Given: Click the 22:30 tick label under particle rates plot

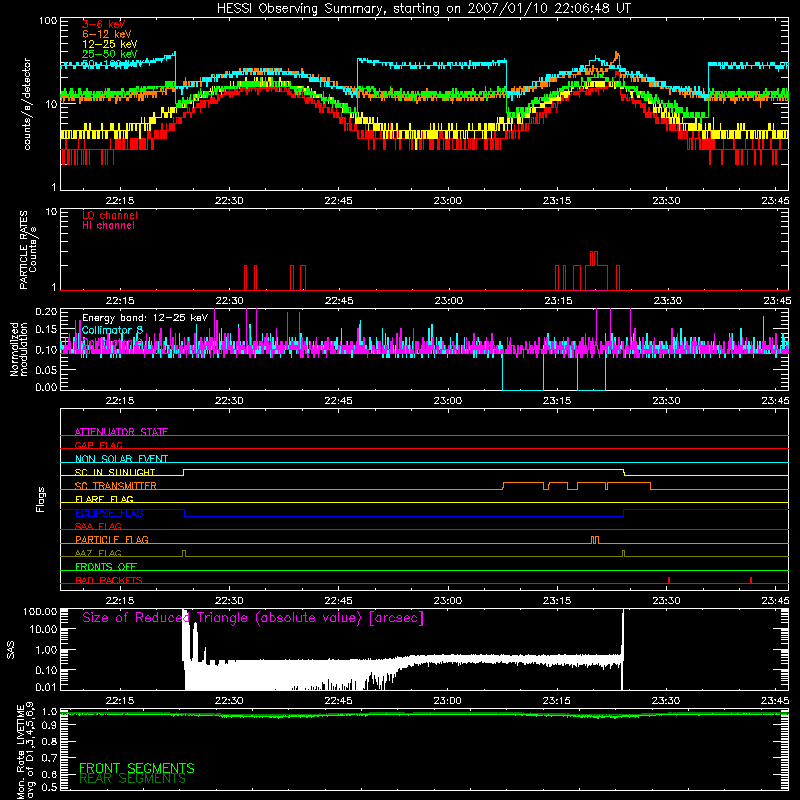Looking at the screenshot, I should 229,301.
